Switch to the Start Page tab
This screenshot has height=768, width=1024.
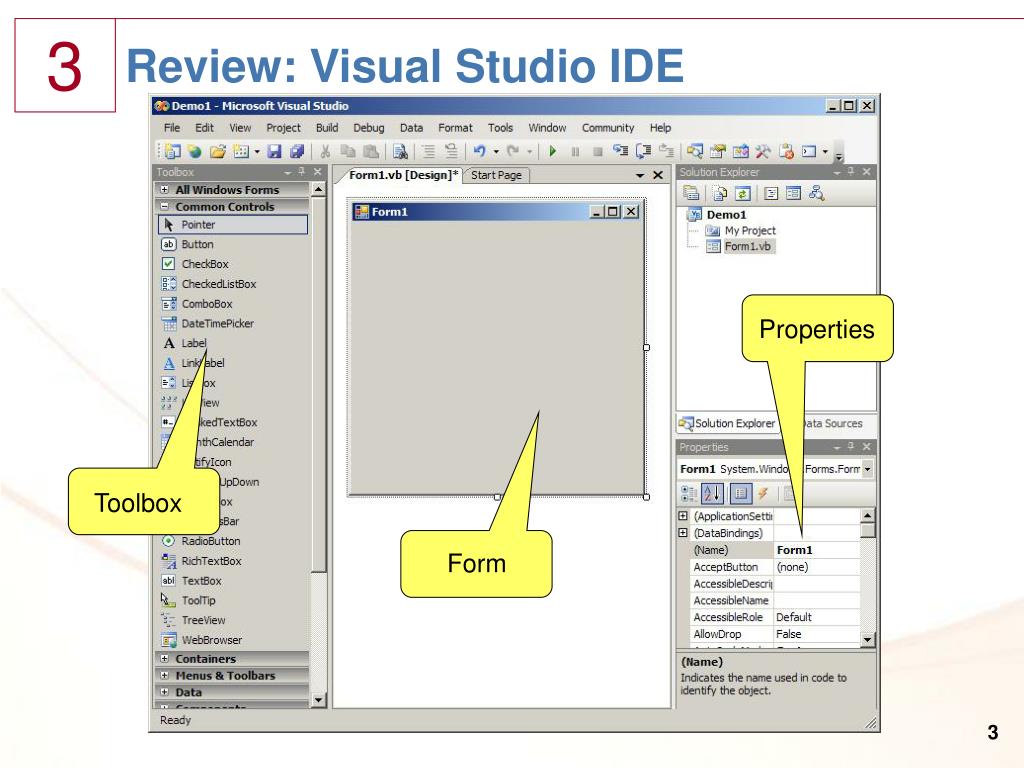coord(496,175)
